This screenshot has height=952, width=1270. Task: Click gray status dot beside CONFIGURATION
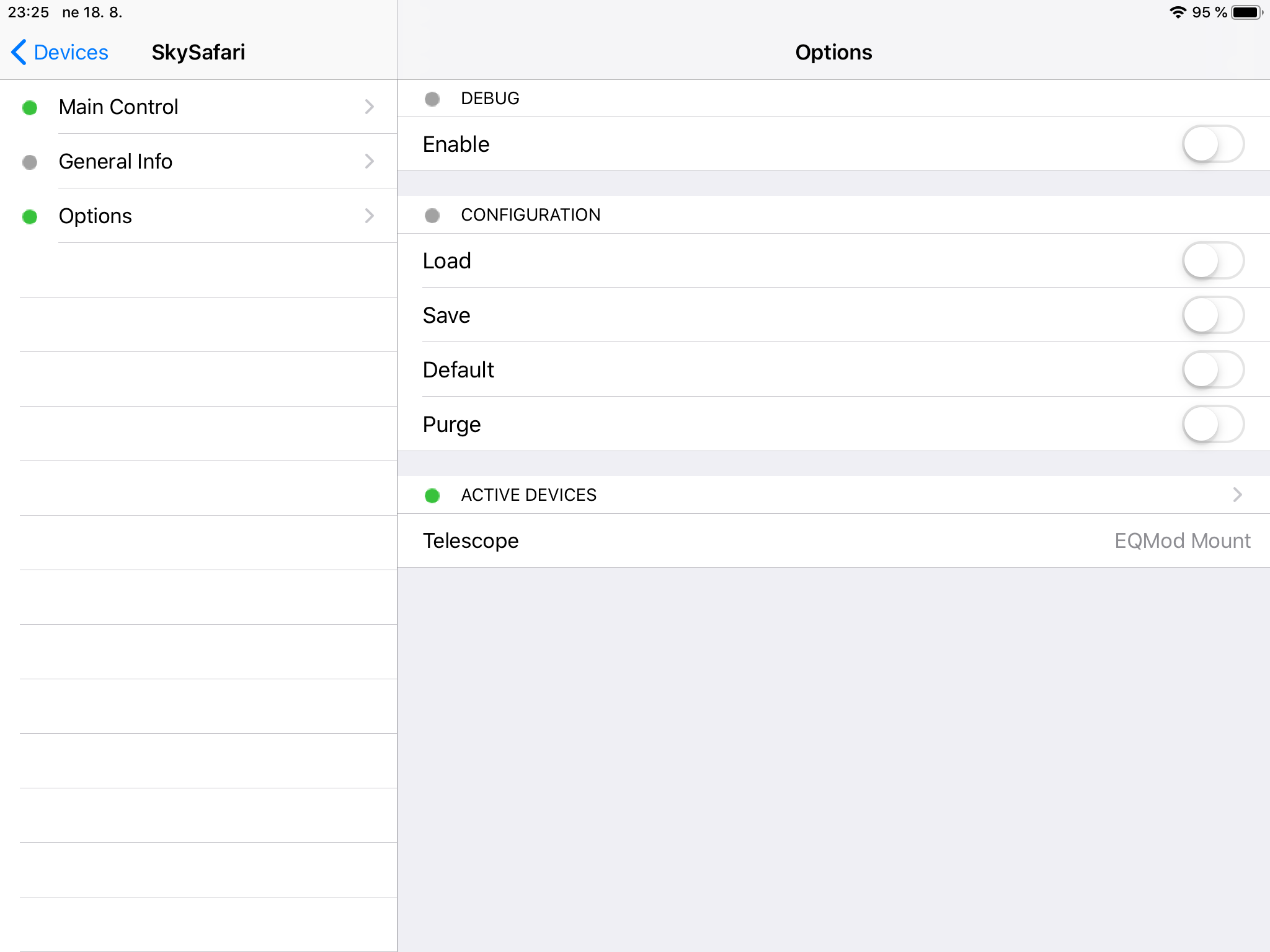point(432,216)
